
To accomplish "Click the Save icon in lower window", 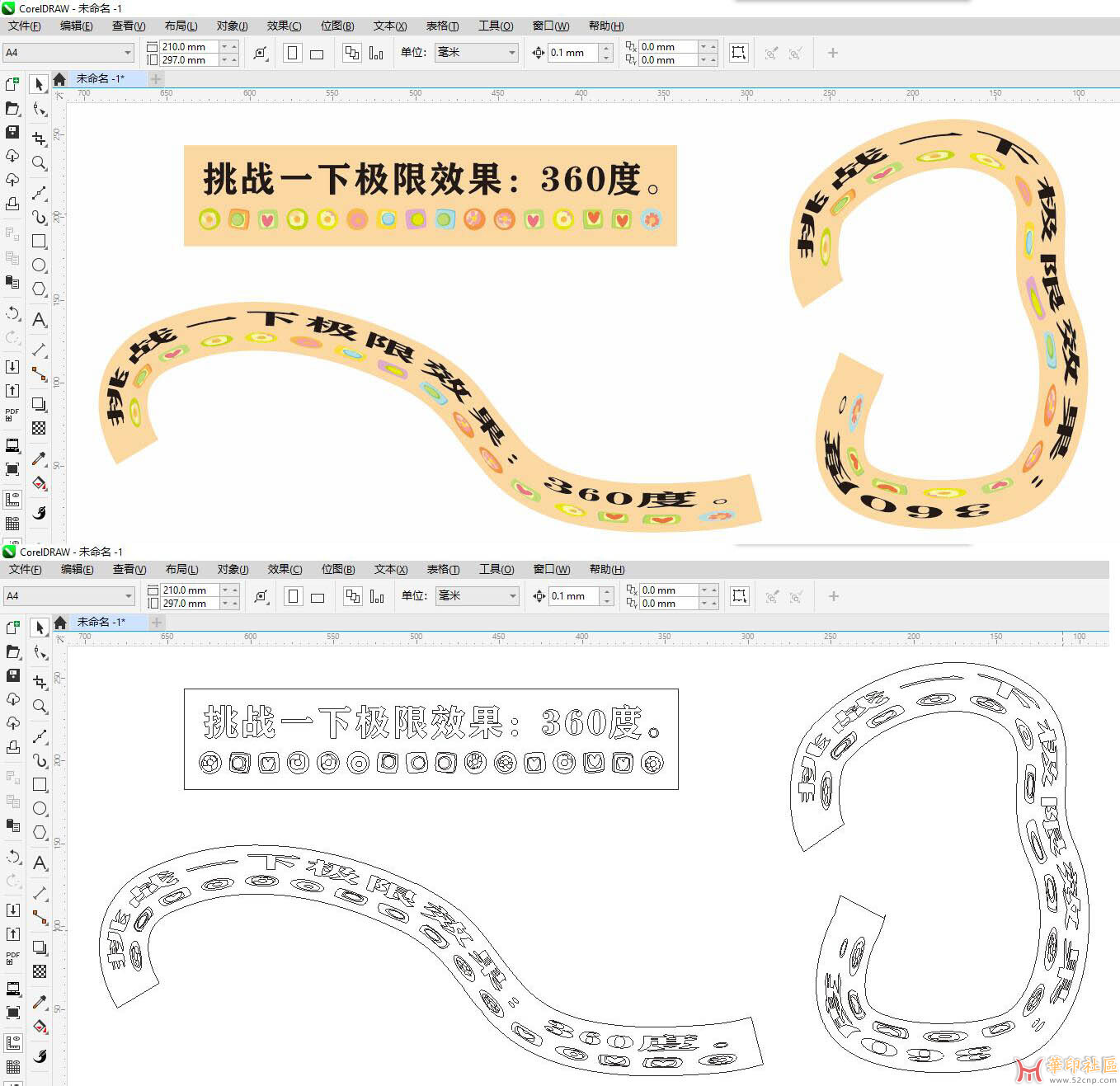I will [13, 675].
